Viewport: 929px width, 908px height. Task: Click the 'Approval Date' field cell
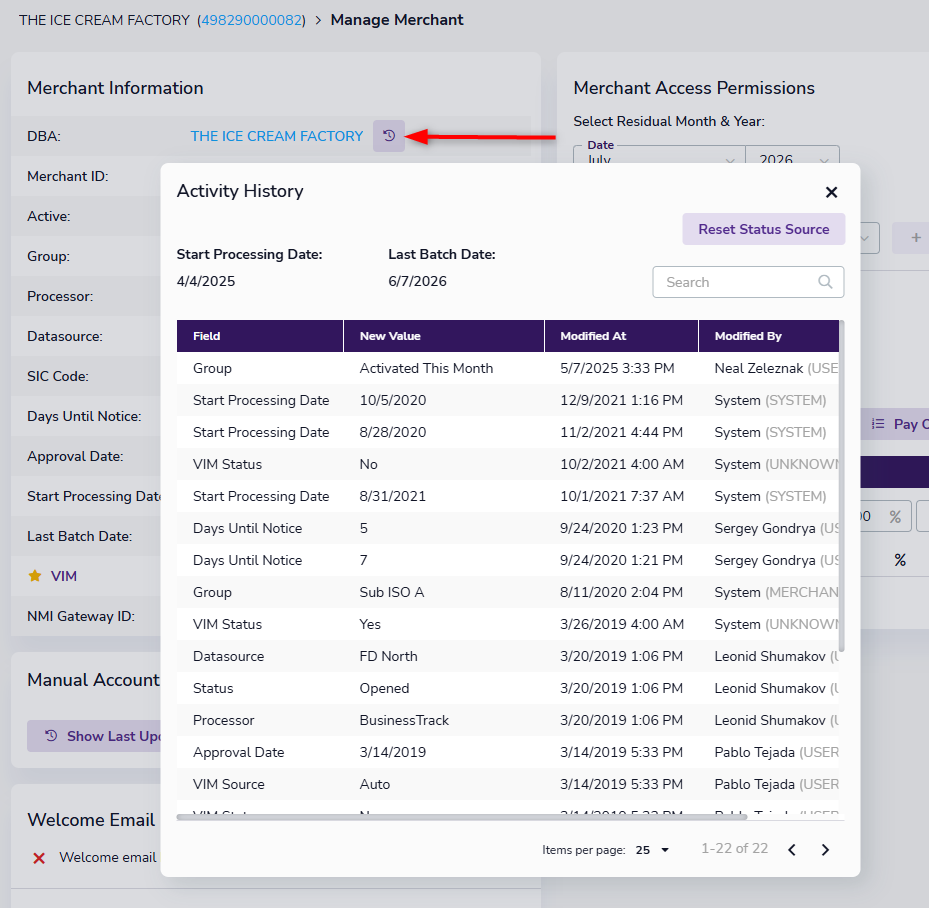(x=238, y=752)
